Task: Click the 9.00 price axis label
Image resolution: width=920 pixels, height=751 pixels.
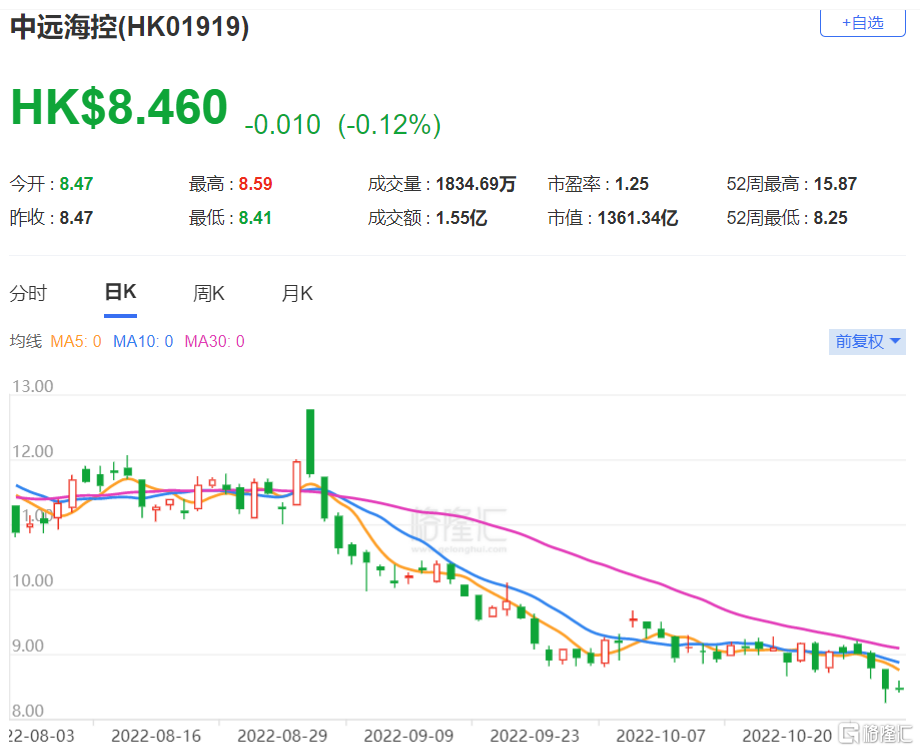Action: point(28,645)
